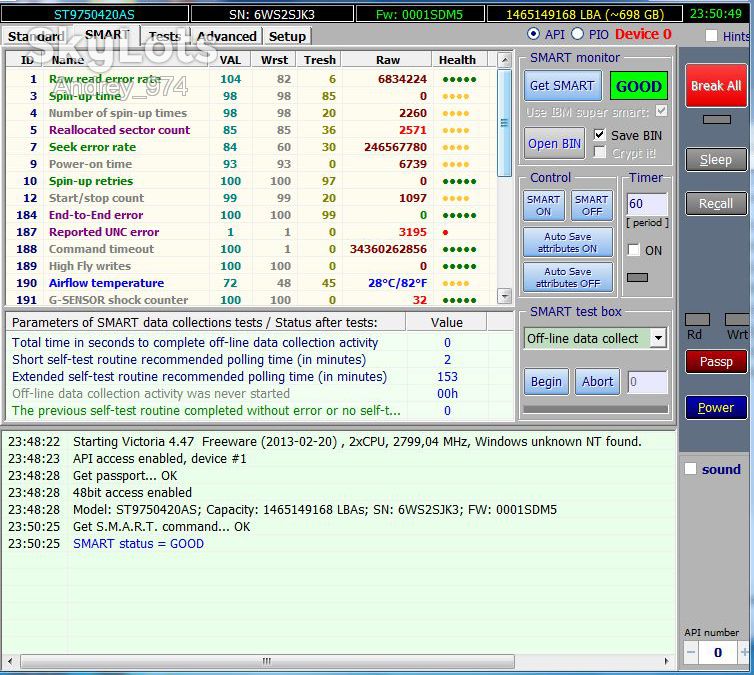Click the indicator below Break All
Image resolution: width=754 pixels, height=675 pixels.
[716, 119]
